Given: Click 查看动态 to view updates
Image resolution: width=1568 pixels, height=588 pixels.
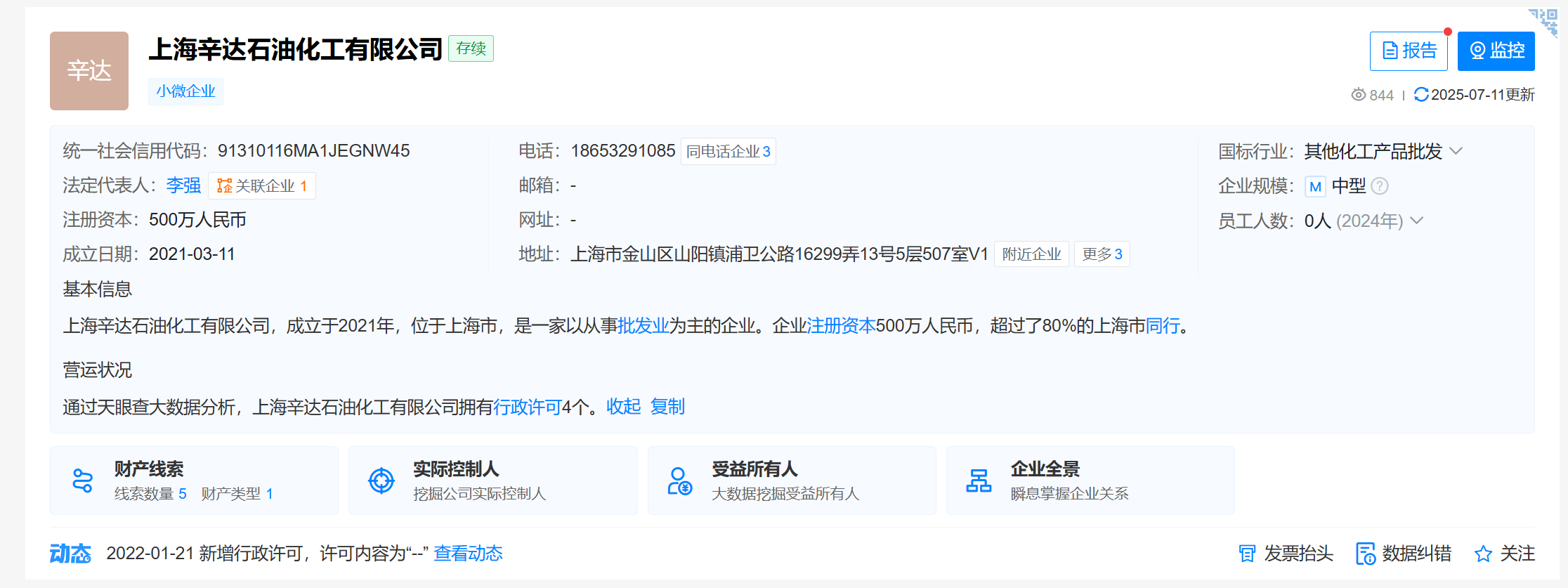Looking at the screenshot, I should click(x=468, y=554).
